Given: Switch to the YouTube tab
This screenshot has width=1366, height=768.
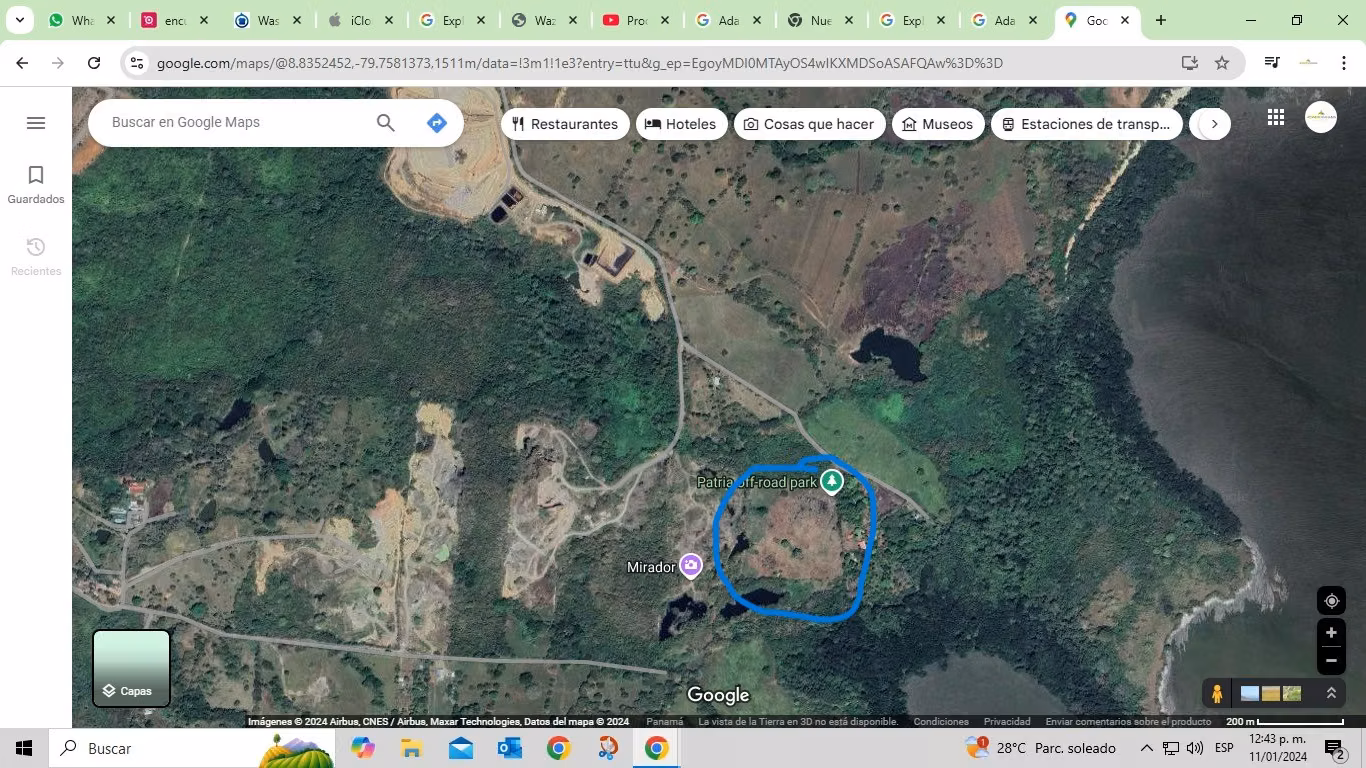Looking at the screenshot, I should click(x=638, y=20).
